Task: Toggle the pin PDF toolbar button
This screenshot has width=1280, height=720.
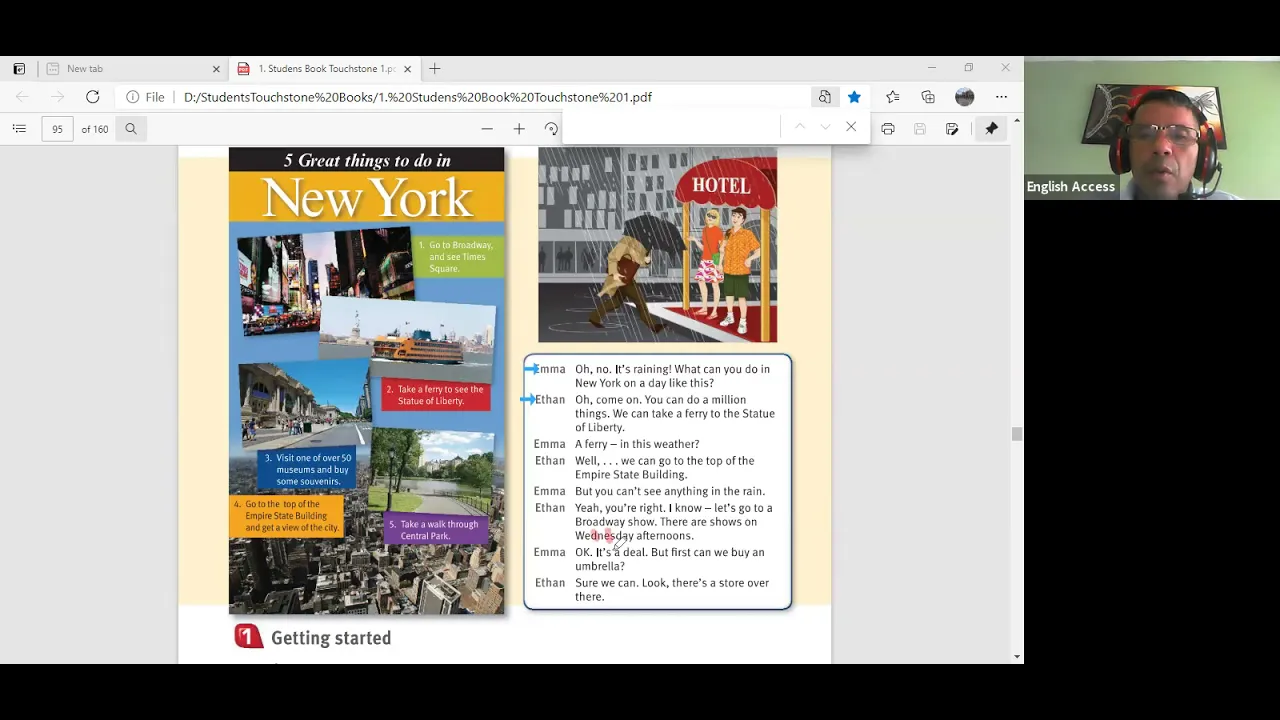Action: tap(991, 129)
